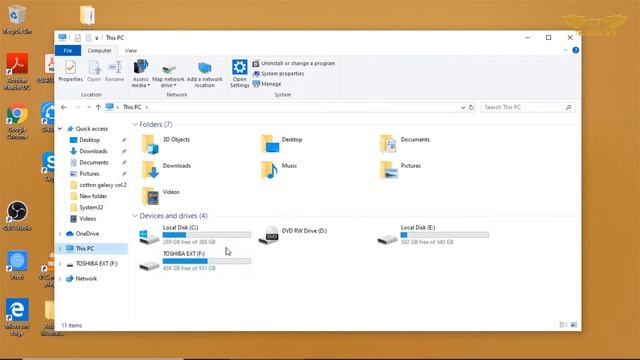Switch to large icons view layout
This screenshot has height=360, width=640.
[x=573, y=325]
